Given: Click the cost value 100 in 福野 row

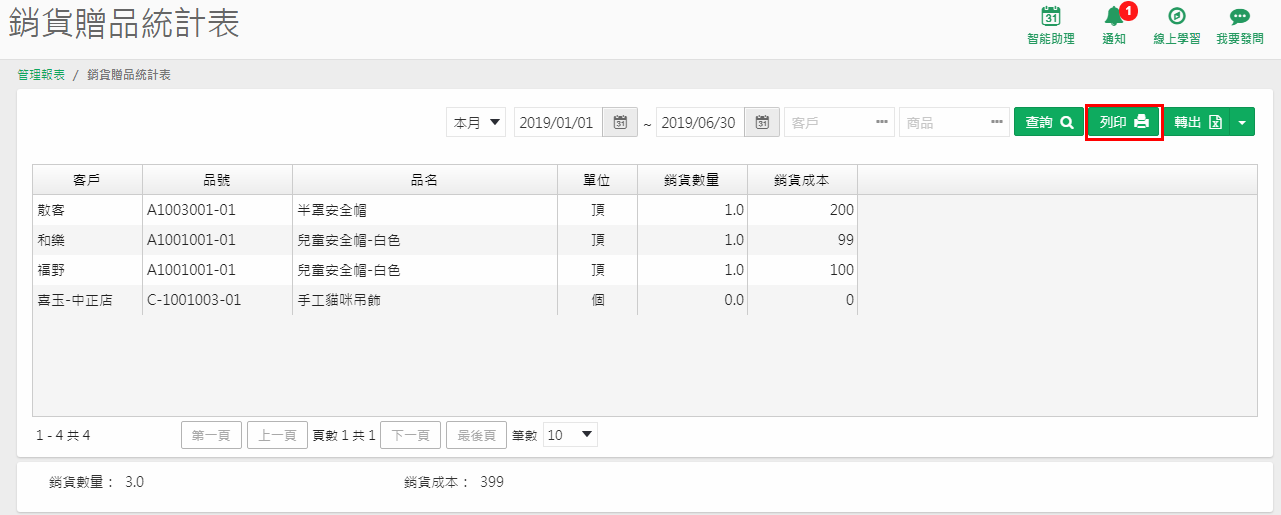Looking at the screenshot, I should click(842, 270).
